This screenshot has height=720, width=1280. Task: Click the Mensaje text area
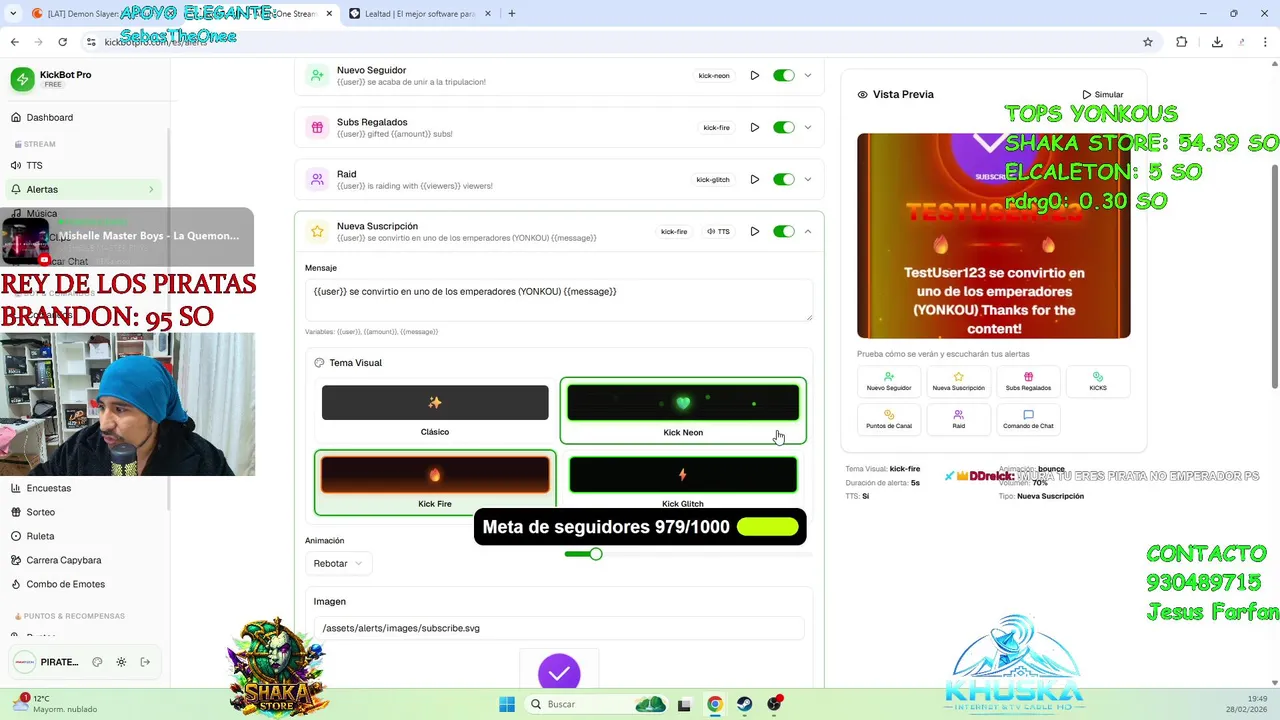(x=558, y=299)
